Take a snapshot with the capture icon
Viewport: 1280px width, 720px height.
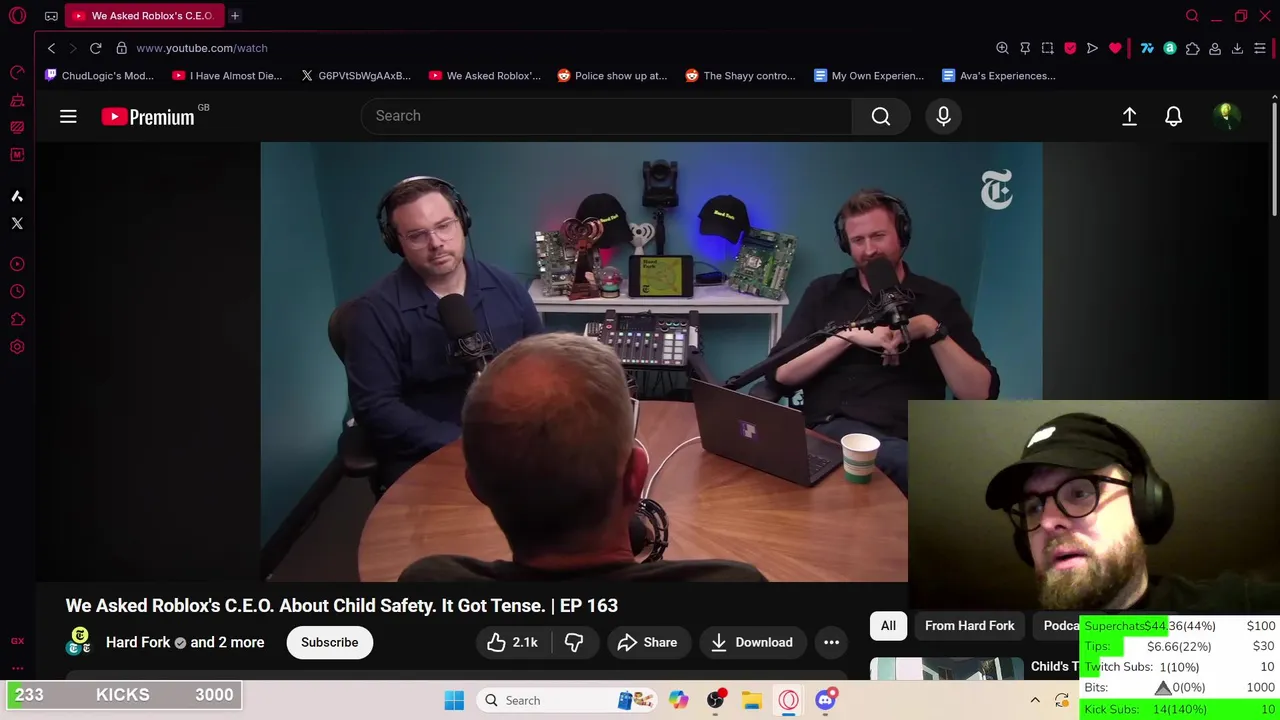pos(1048,48)
